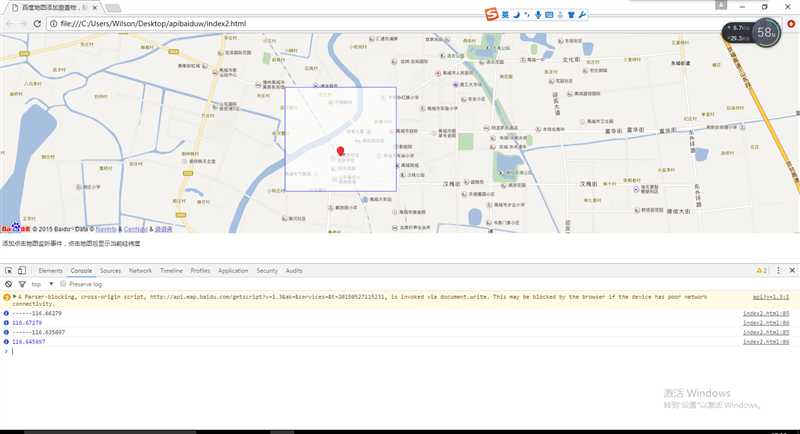Open index2.html source link for 116.645697
This screenshot has width=800, height=434.
pyautogui.click(x=766, y=342)
